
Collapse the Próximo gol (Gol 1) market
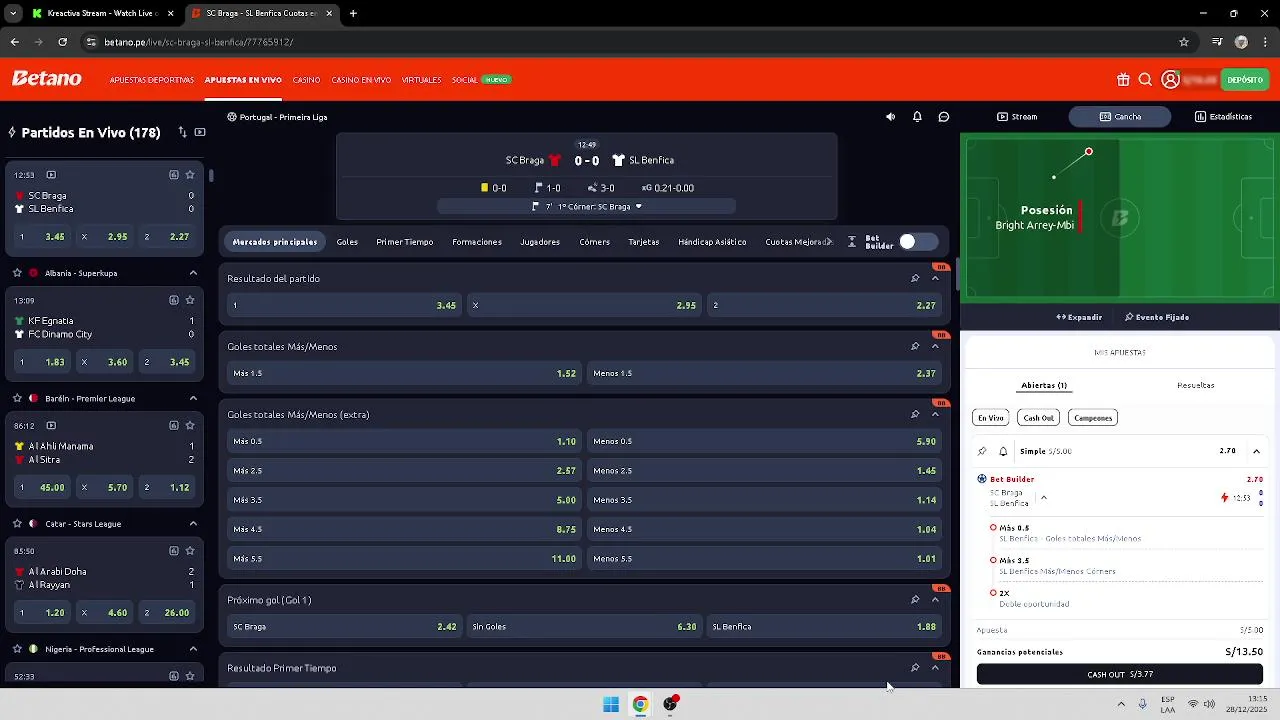pyautogui.click(x=935, y=600)
